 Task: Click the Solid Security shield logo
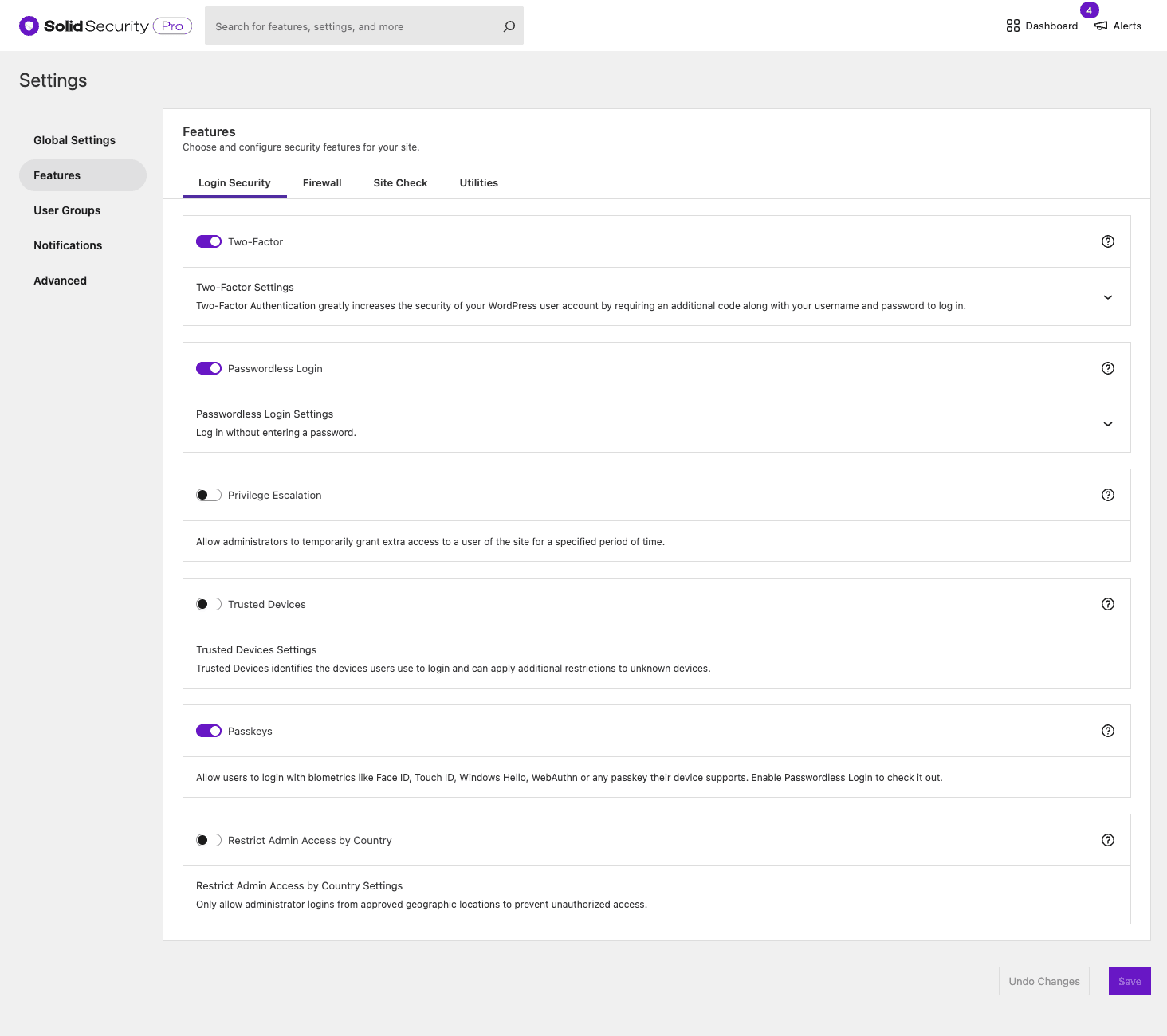tap(29, 26)
